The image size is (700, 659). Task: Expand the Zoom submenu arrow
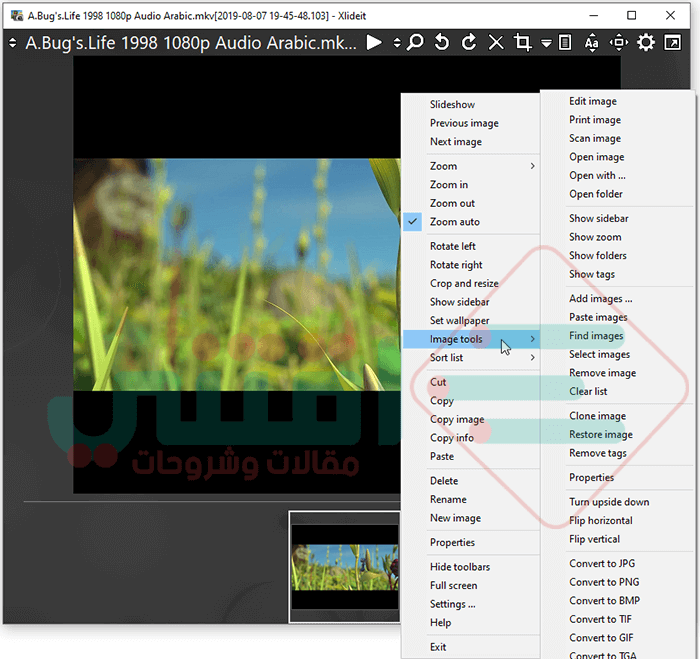click(x=532, y=166)
